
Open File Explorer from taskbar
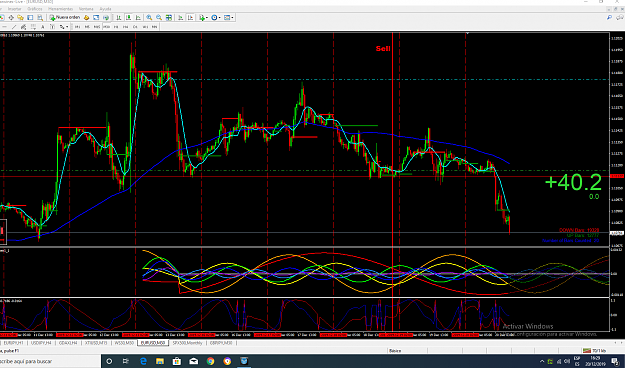[160, 361]
